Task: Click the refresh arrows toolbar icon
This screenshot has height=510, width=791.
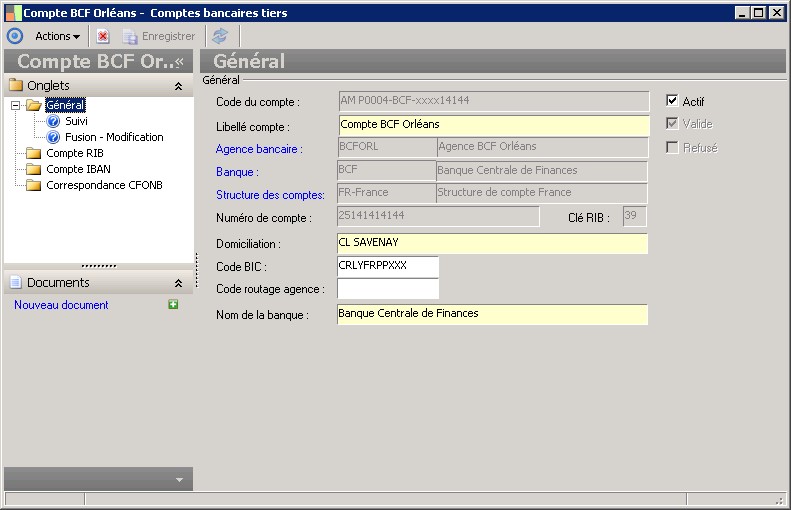Action: [220, 36]
